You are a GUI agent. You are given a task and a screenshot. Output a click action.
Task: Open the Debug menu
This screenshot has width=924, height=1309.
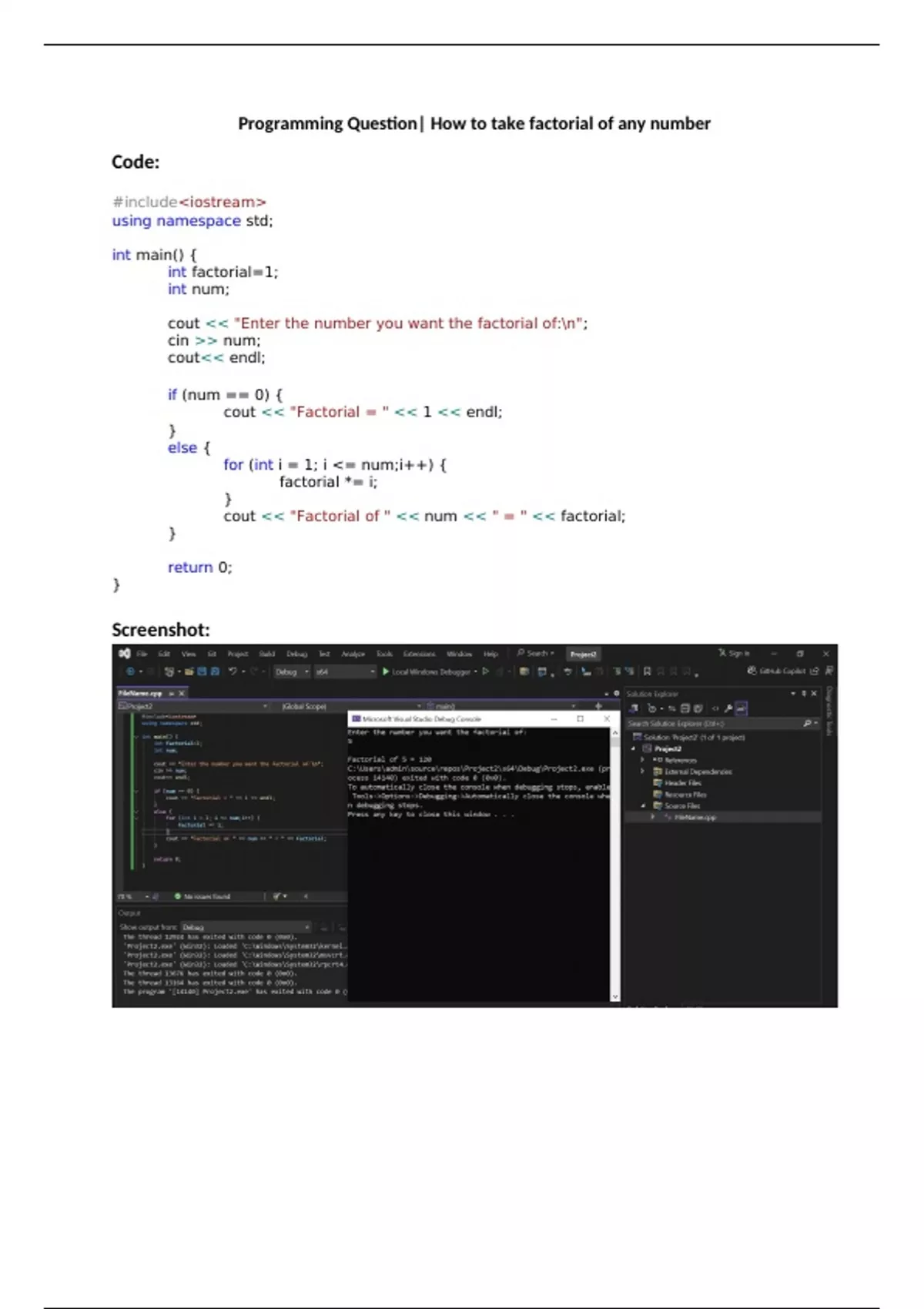pos(296,654)
